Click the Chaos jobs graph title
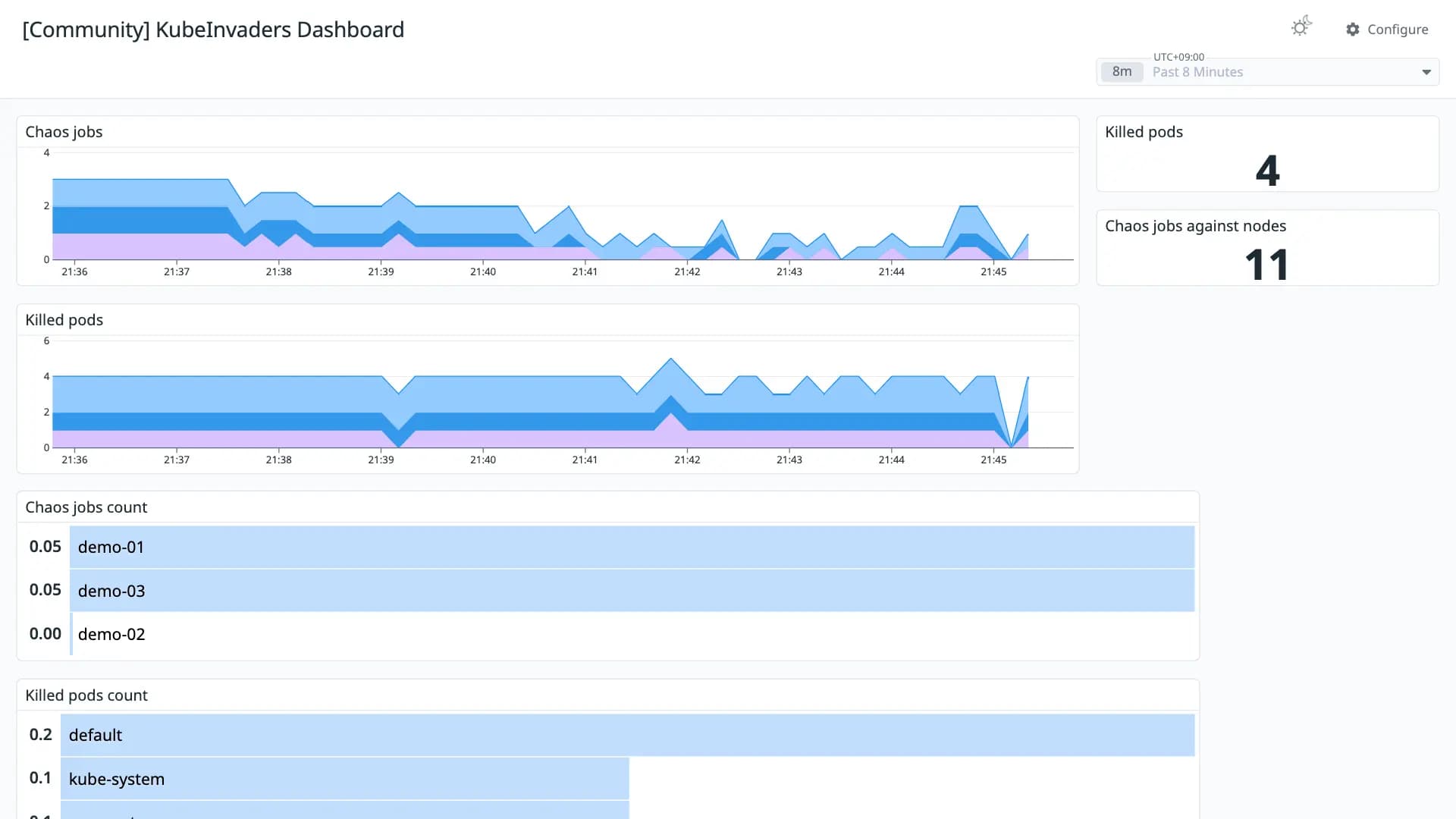The image size is (1456, 819). (x=64, y=132)
